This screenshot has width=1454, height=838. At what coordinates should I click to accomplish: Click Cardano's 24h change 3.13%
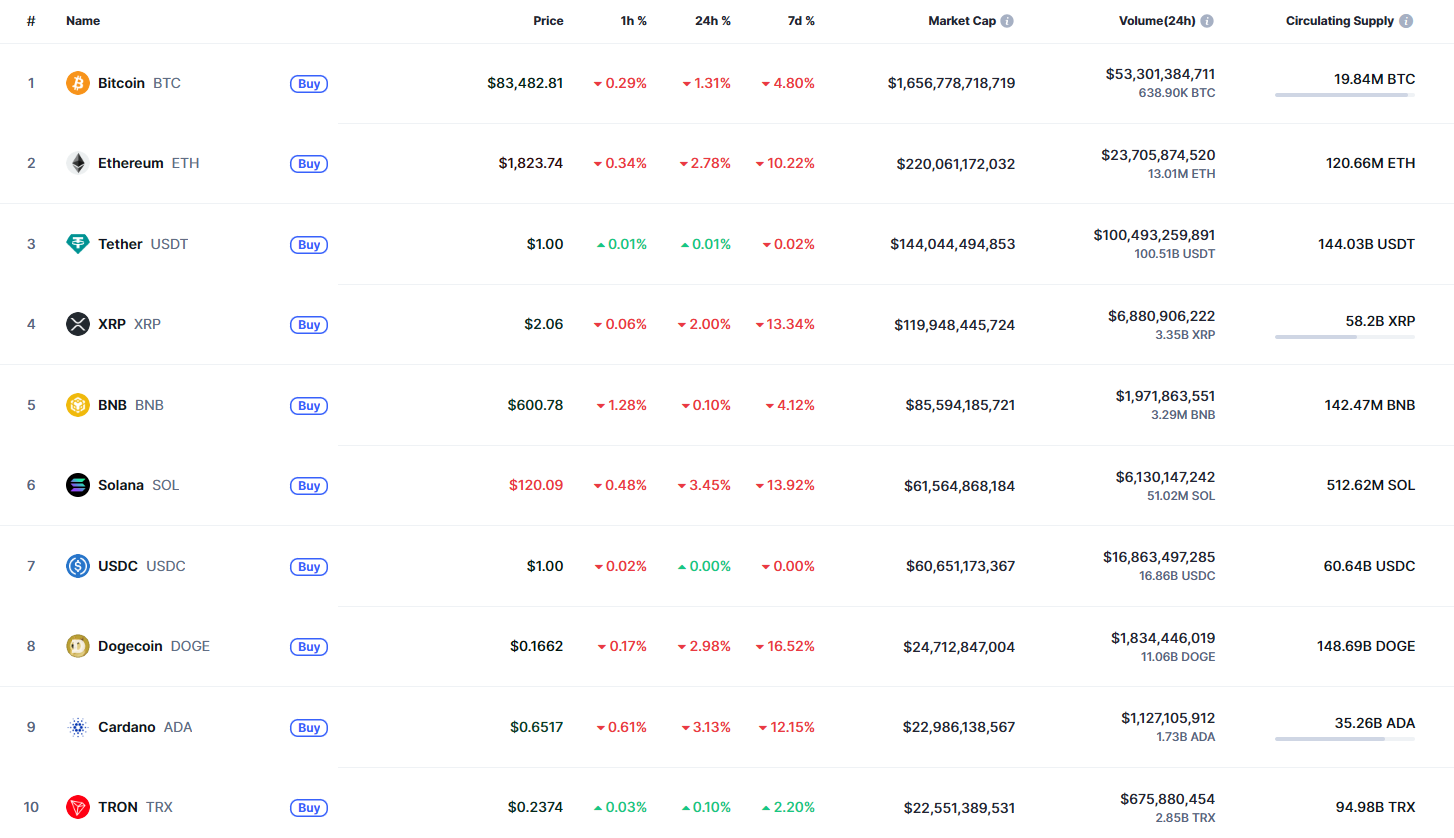(x=705, y=727)
